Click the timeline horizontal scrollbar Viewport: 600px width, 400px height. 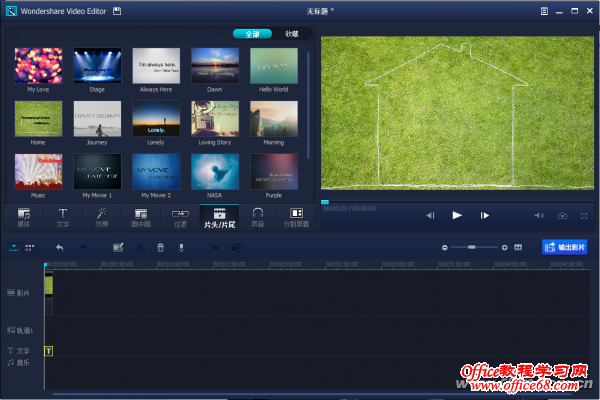(312, 393)
